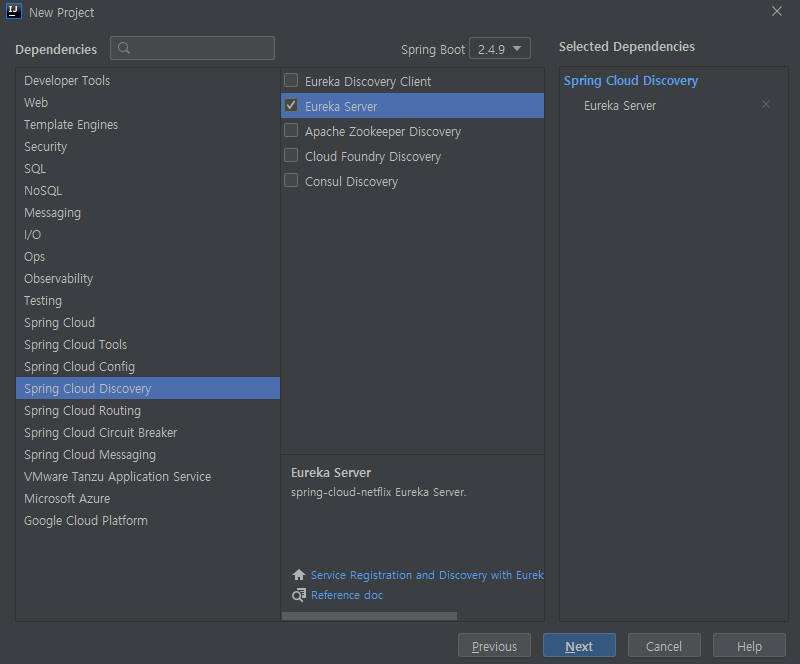This screenshot has width=800, height=664.
Task: Open the Spring Boot version dropdown
Action: (499, 48)
